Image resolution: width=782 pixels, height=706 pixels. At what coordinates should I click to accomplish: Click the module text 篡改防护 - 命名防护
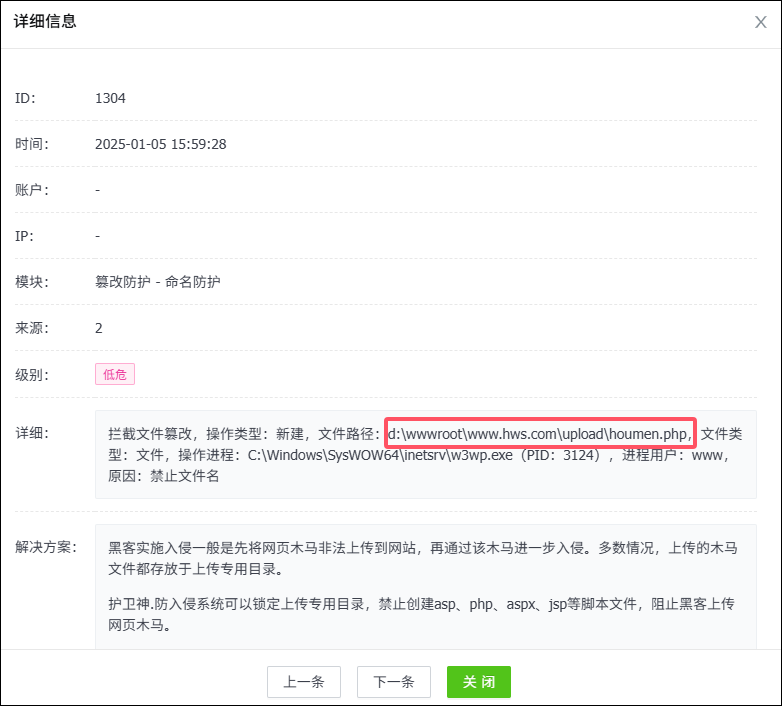[158, 282]
